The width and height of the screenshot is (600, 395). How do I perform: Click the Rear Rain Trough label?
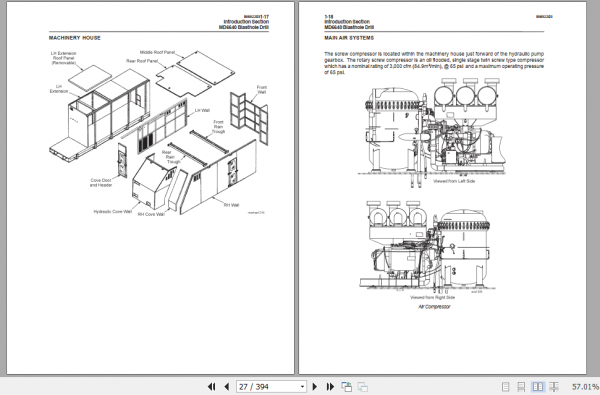170,157
